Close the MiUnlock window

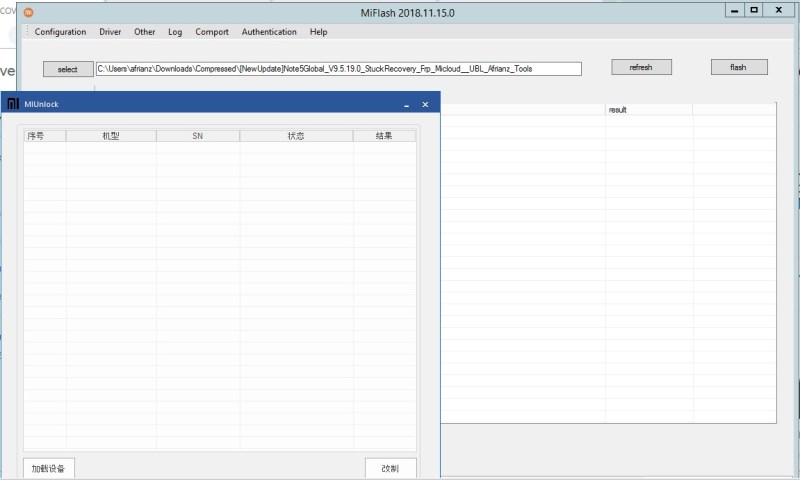[425, 104]
